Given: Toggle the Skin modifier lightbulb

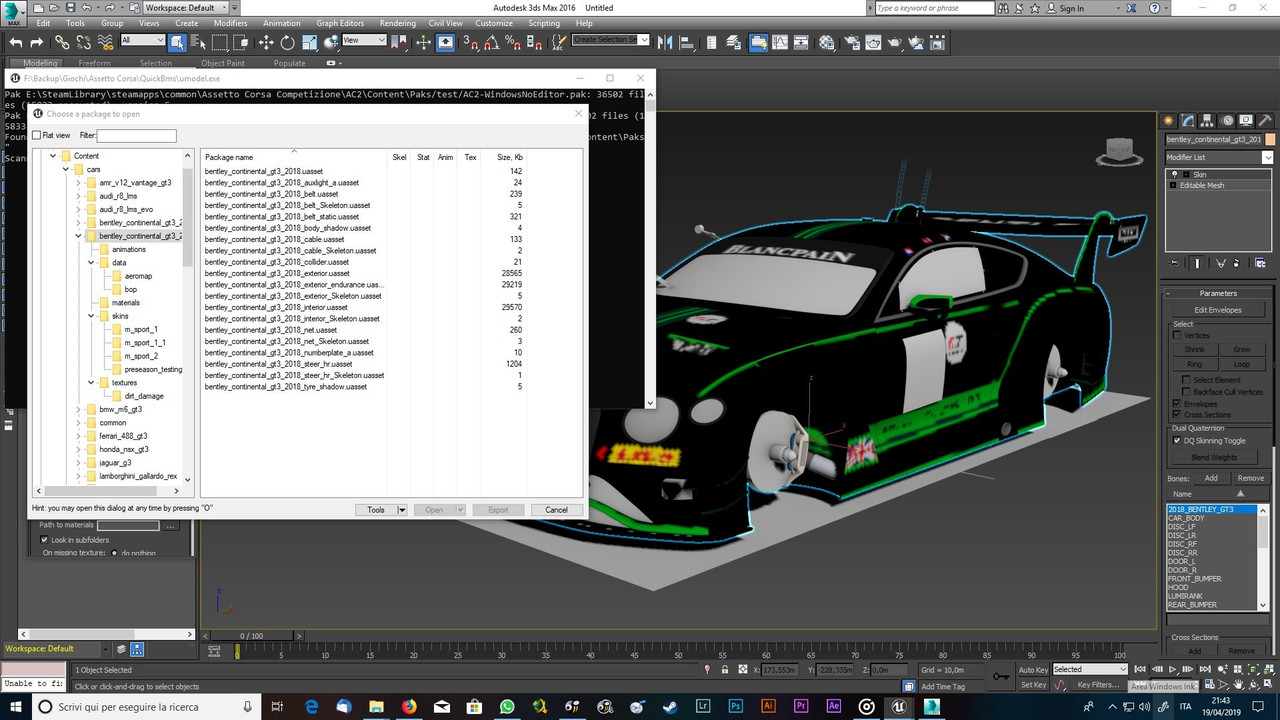Looking at the screenshot, I should [x=1175, y=174].
